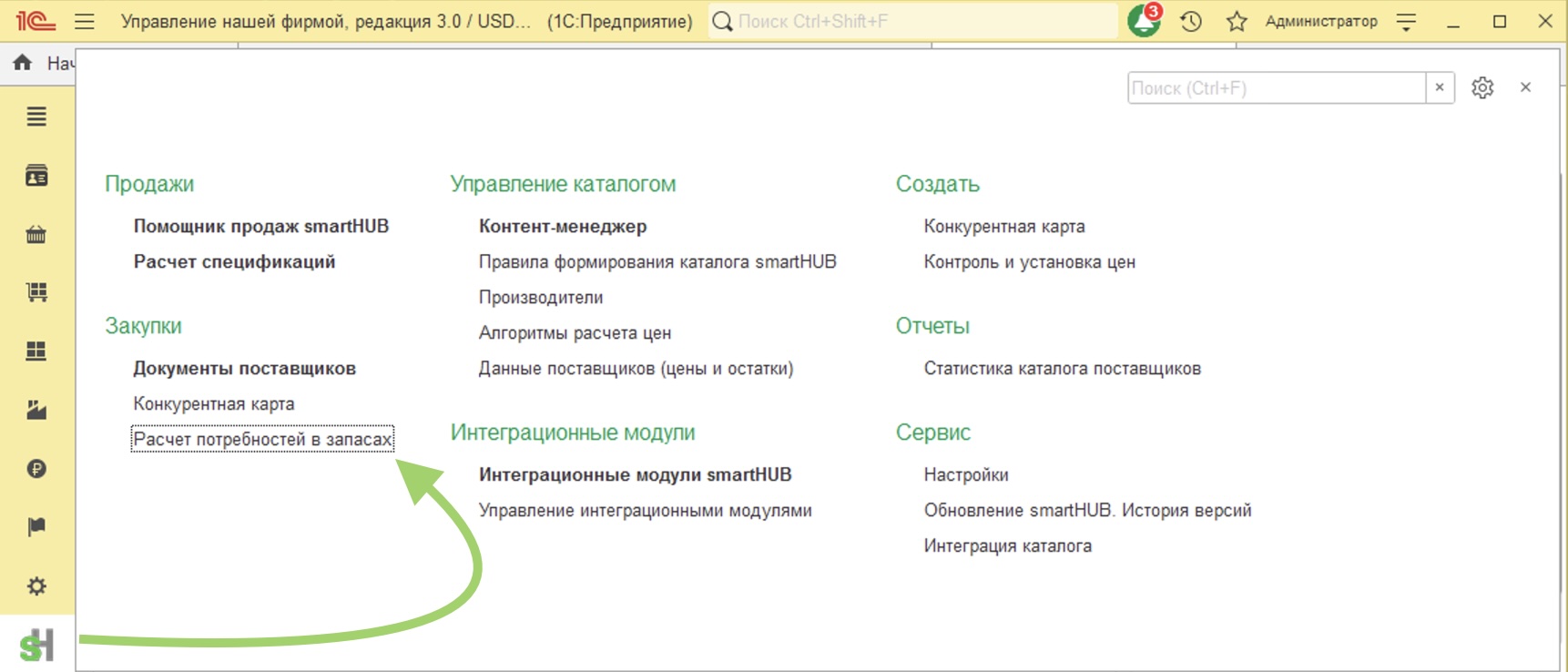Open the hamburger main menu

(x=85, y=21)
